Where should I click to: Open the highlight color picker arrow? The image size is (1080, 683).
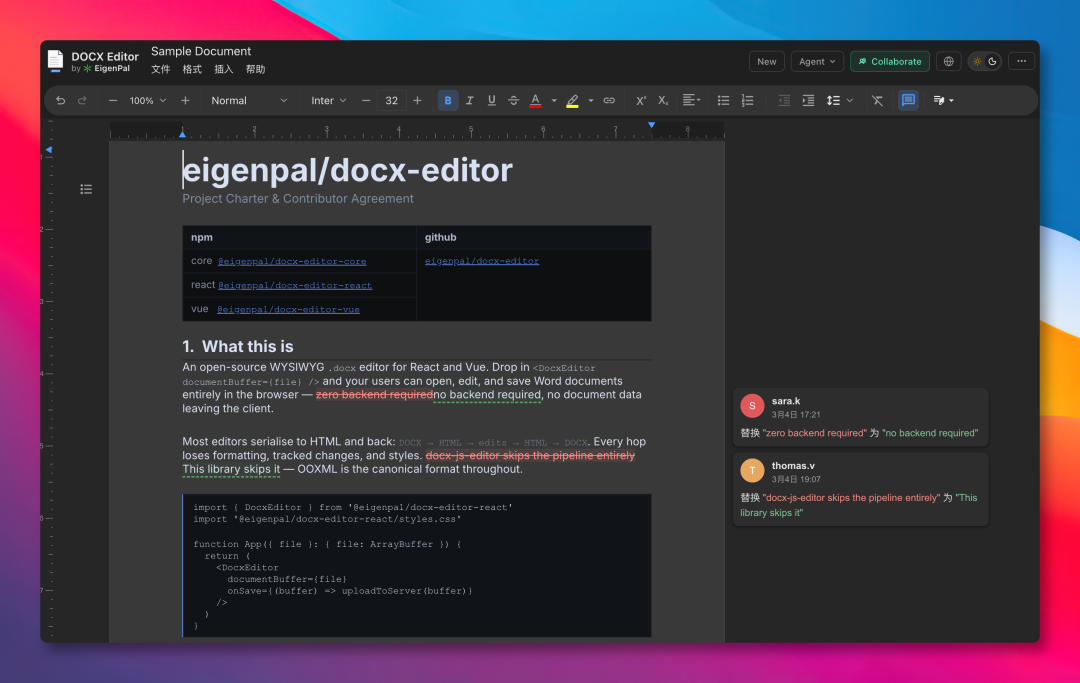click(591, 101)
